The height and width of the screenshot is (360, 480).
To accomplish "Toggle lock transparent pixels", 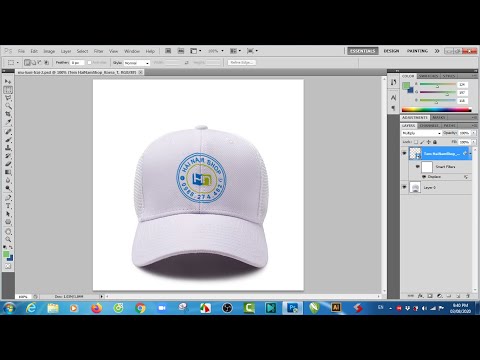I will (416, 142).
